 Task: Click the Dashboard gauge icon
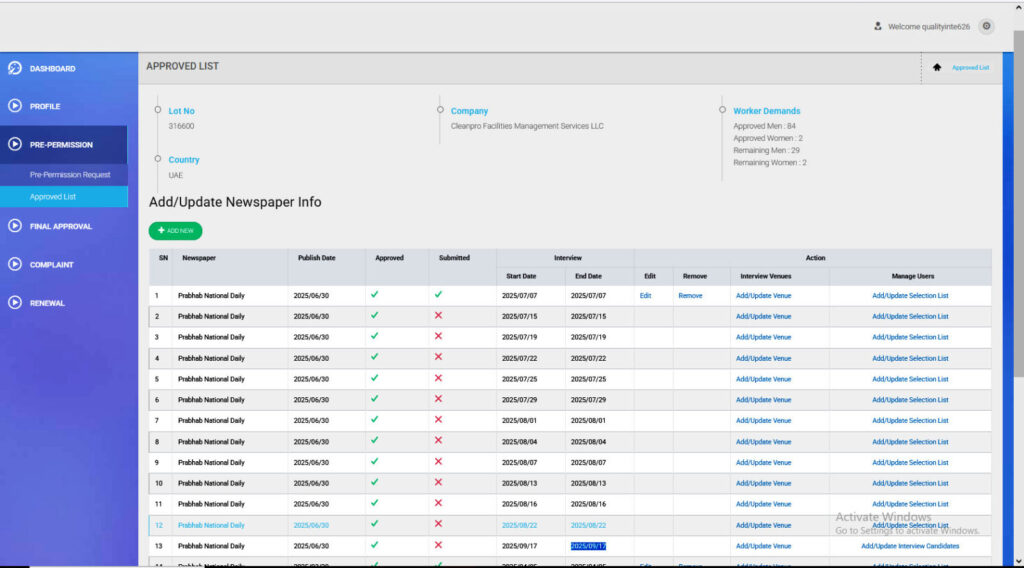pos(15,69)
